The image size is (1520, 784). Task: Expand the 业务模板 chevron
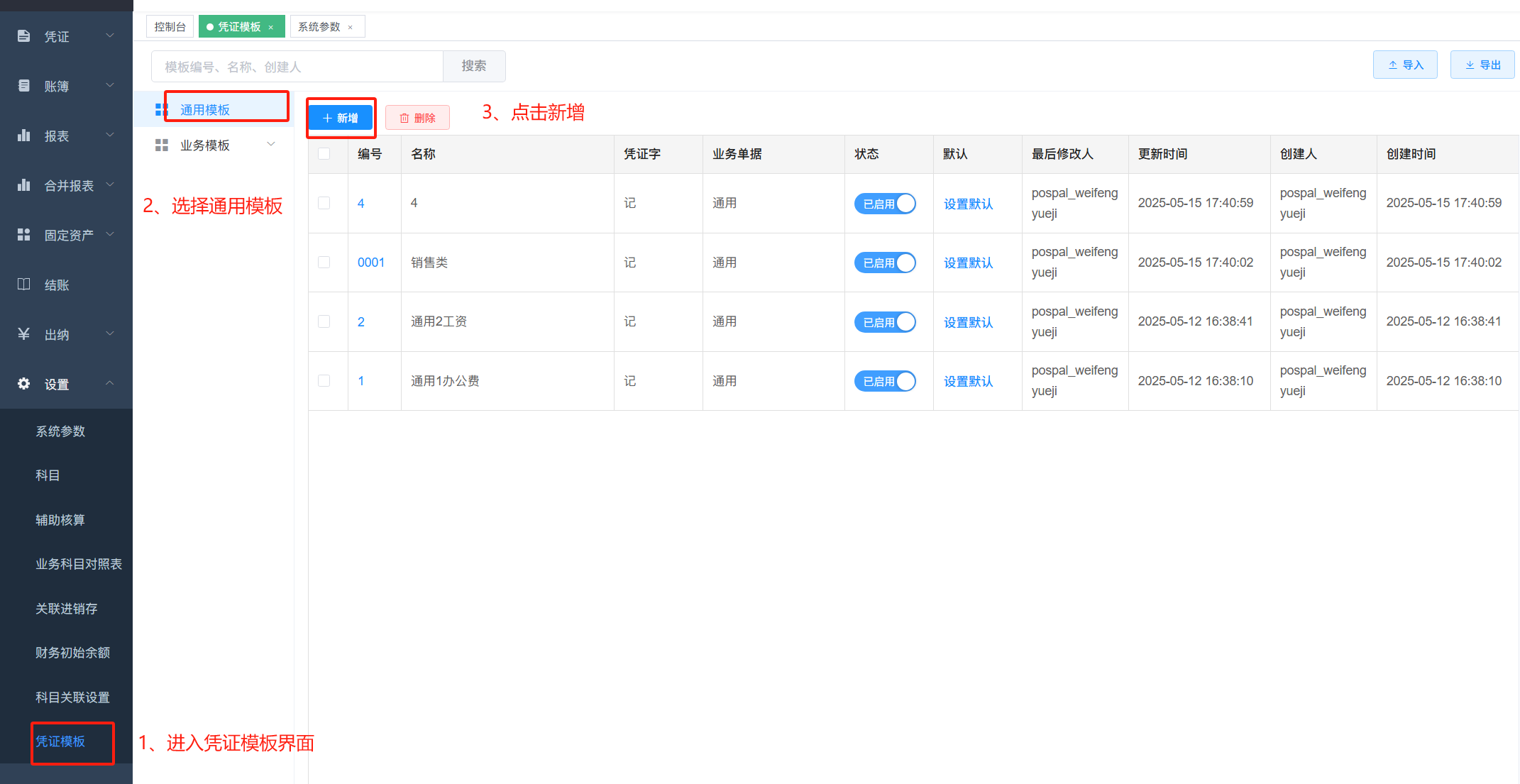point(271,144)
